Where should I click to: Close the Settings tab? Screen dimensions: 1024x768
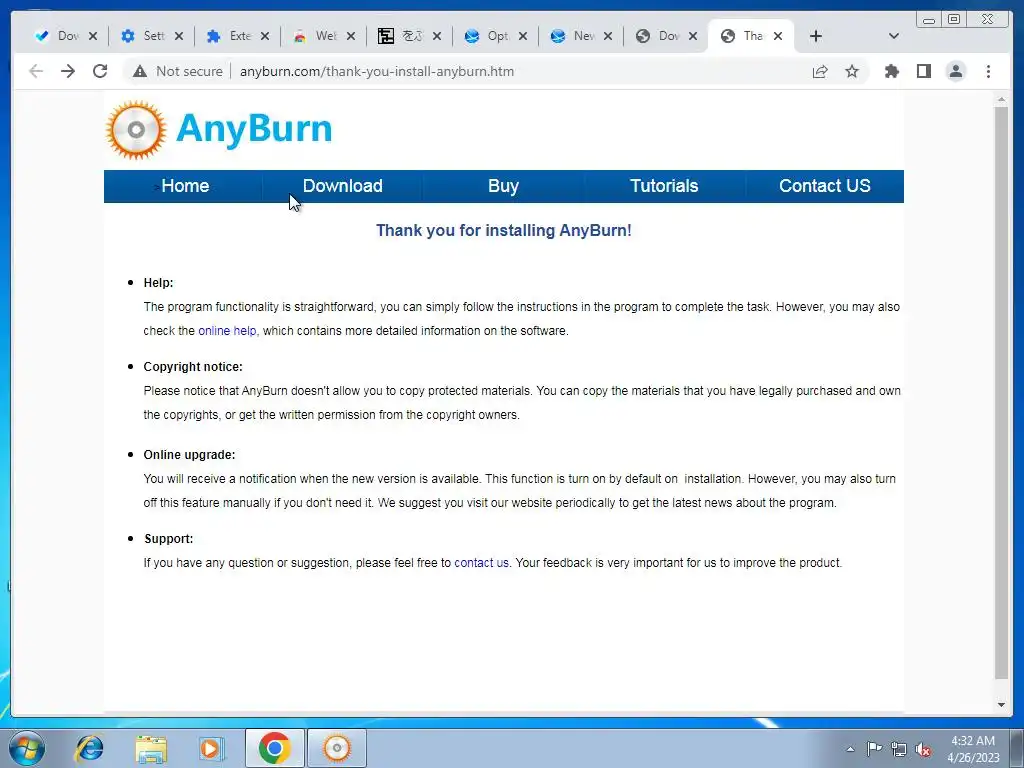point(179,36)
